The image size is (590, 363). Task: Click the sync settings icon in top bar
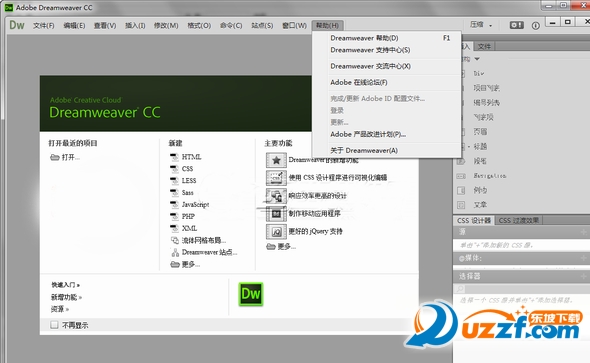(516, 25)
